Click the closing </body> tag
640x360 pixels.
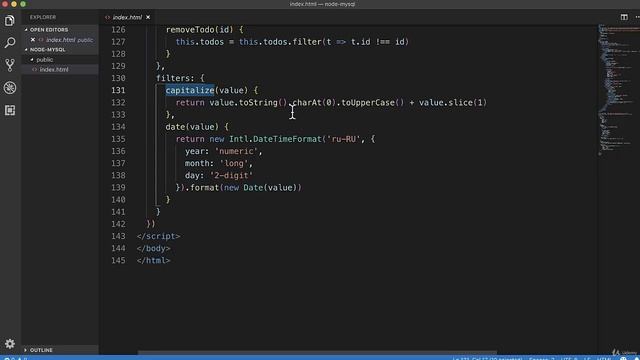[x=153, y=248]
